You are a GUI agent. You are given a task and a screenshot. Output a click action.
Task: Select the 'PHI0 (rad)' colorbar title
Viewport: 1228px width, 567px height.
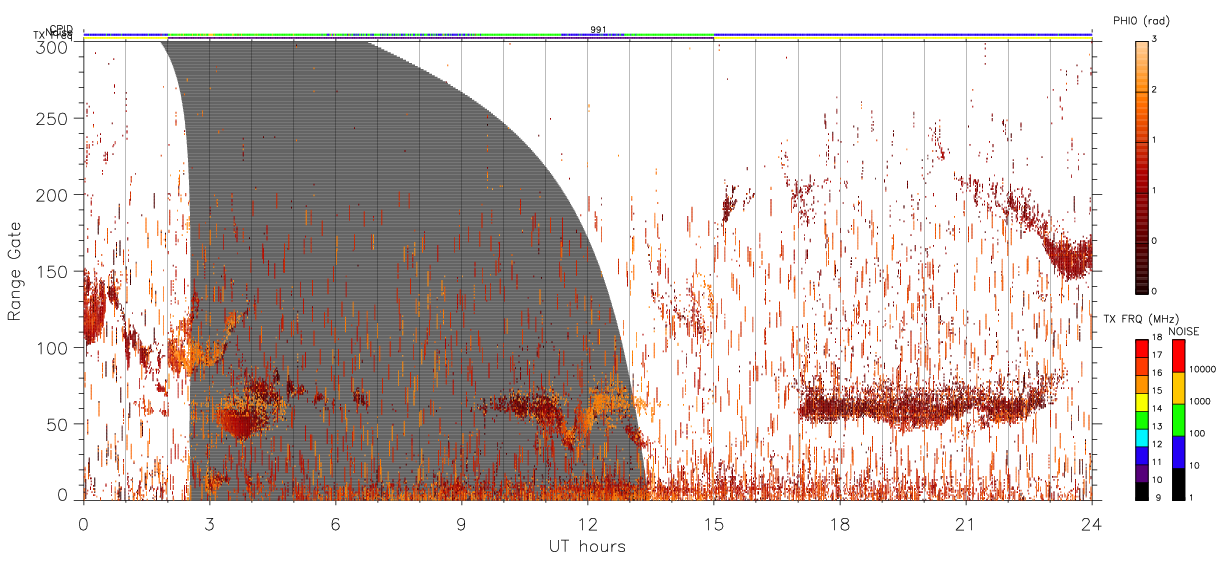coord(1141,21)
